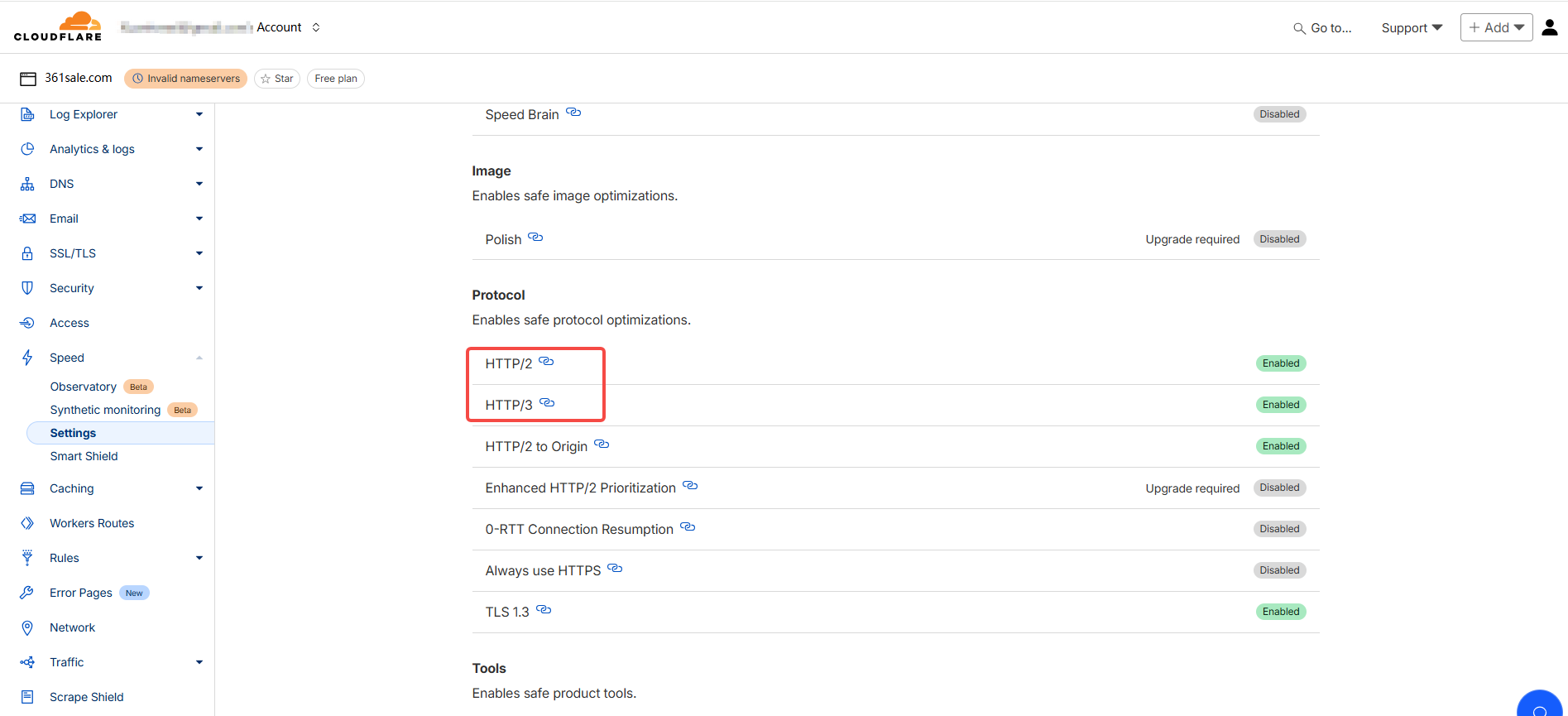Select the Scrape Shield document icon

[27, 697]
